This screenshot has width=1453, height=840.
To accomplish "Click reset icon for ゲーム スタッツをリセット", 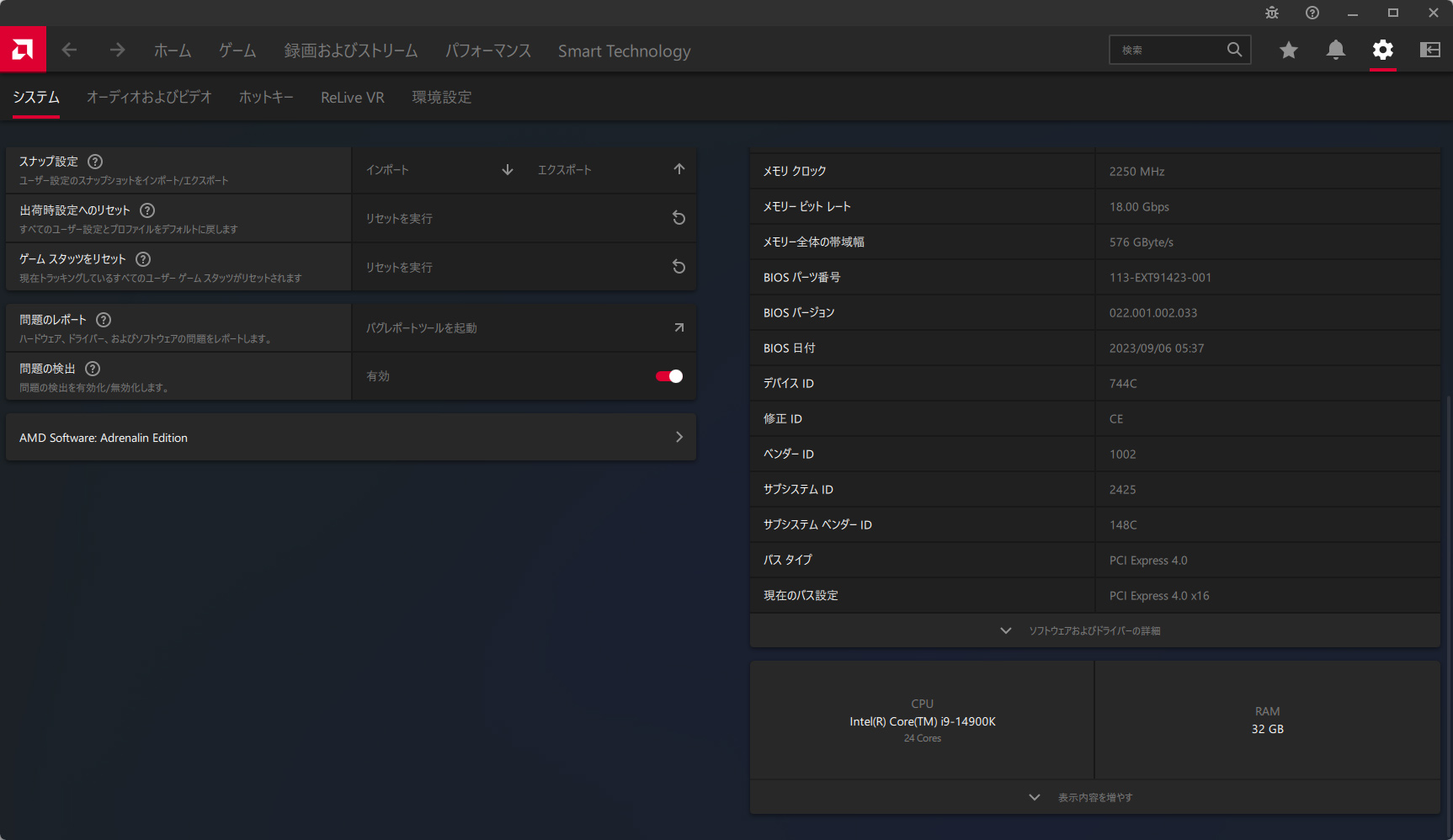I will click(679, 268).
